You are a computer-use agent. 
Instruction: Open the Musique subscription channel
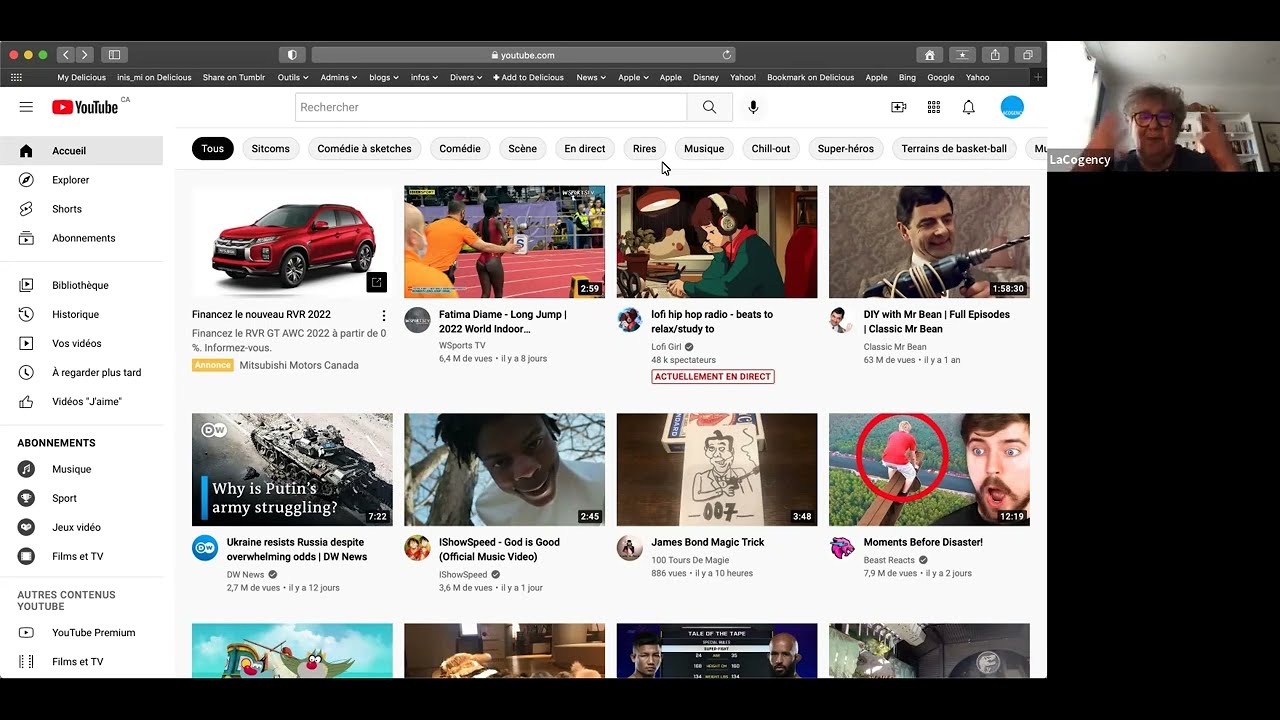81,469
